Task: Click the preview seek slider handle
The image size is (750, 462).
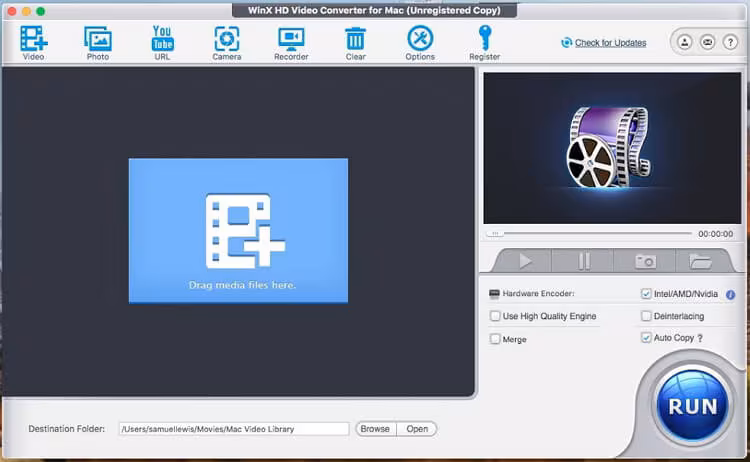Action: [495, 233]
